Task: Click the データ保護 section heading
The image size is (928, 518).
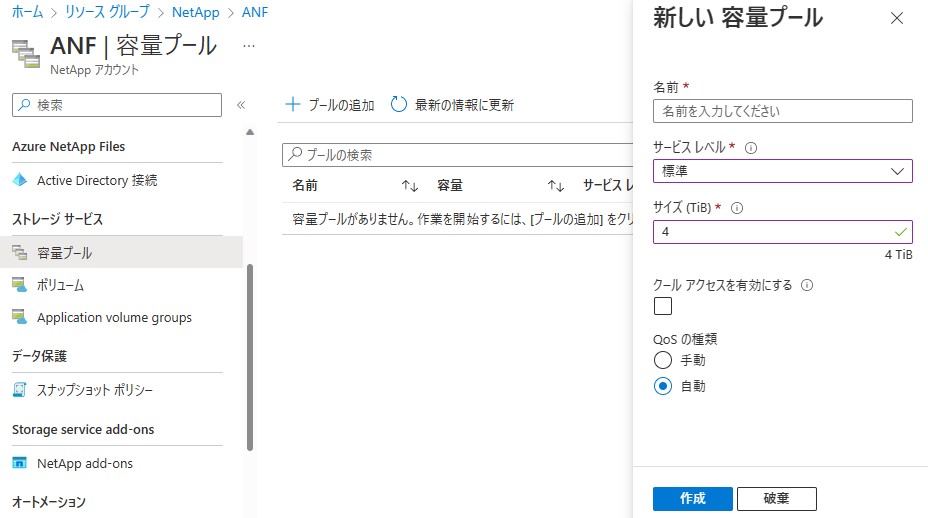Action: pos(40,356)
